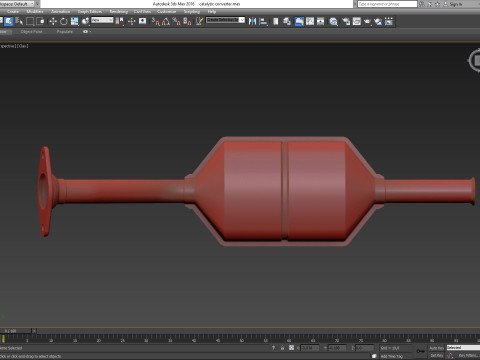Open the Rendering menu
Image resolution: width=480 pixels, height=360 pixels.
tap(119, 12)
